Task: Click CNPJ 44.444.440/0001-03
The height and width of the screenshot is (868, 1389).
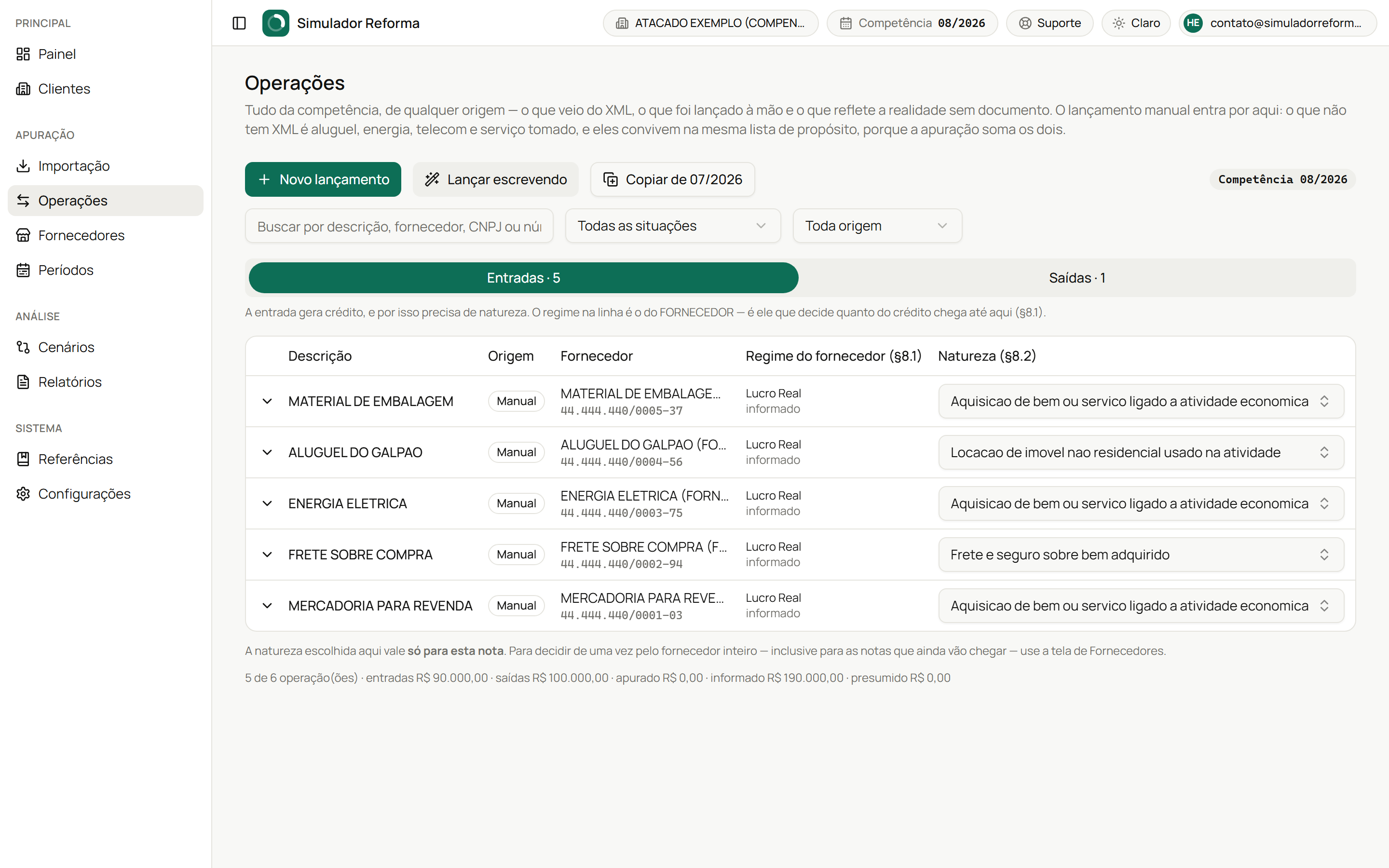Action: click(x=622, y=615)
